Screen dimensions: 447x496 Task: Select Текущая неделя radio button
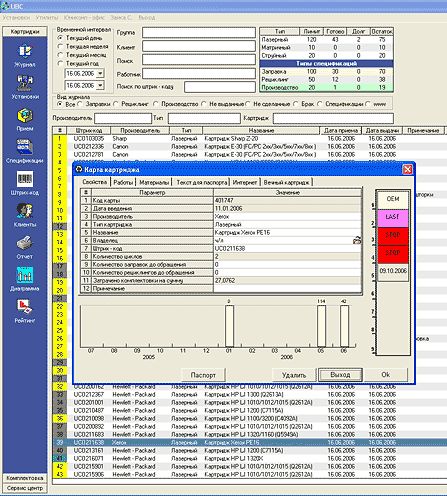point(60,46)
